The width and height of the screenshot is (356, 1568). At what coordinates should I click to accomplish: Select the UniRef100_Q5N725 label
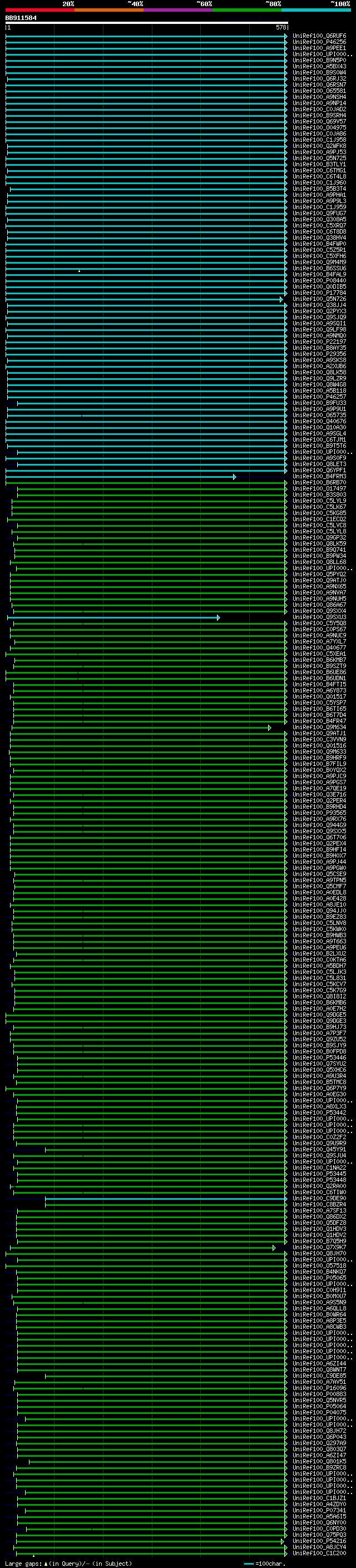coord(319,159)
